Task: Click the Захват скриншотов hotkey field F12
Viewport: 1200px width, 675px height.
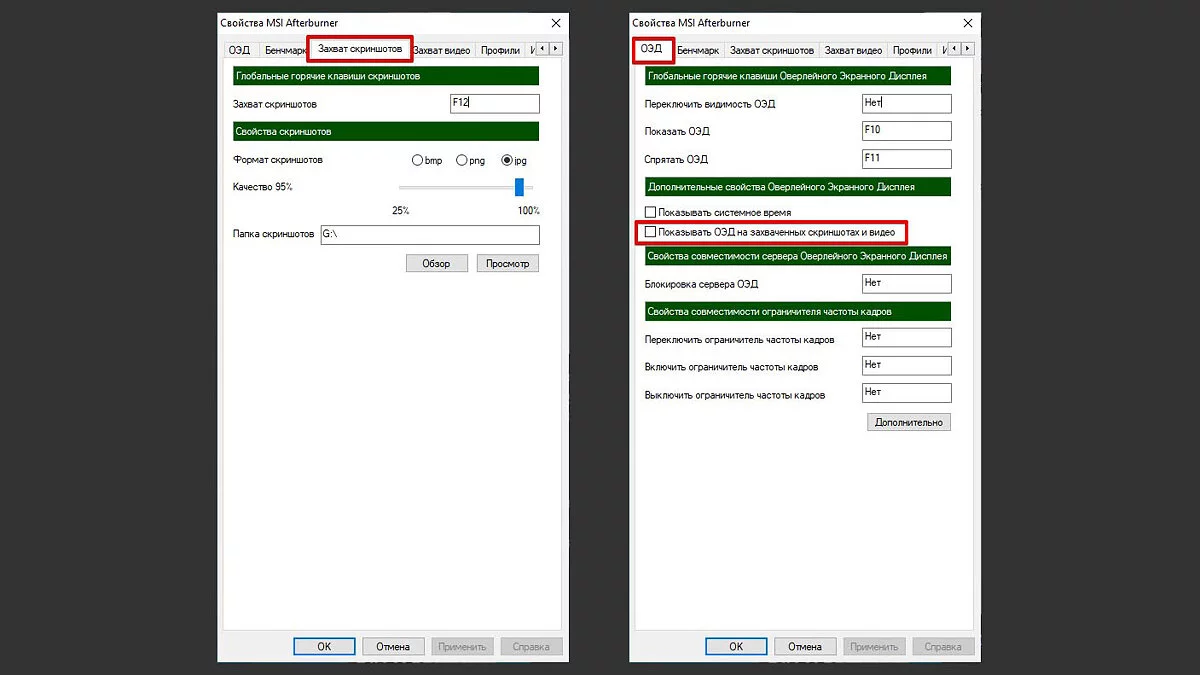Action: pyautogui.click(x=495, y=103)
